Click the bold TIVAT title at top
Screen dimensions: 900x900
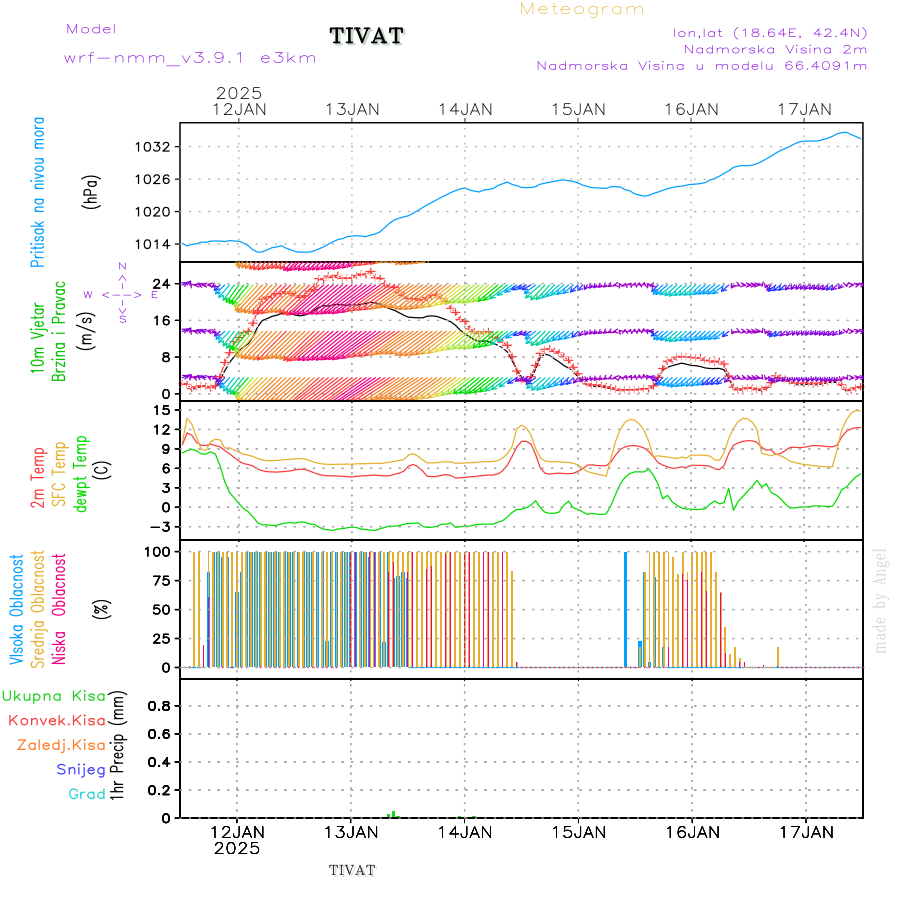pyautogui.click(x=367, y=36)
